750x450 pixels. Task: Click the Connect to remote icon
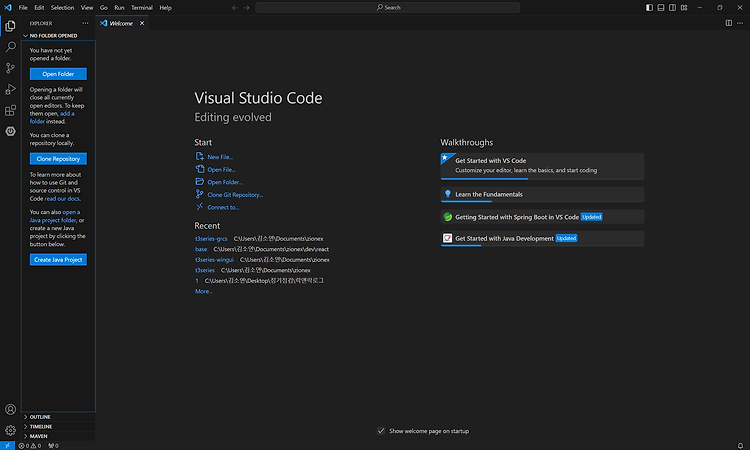point(199,207)
